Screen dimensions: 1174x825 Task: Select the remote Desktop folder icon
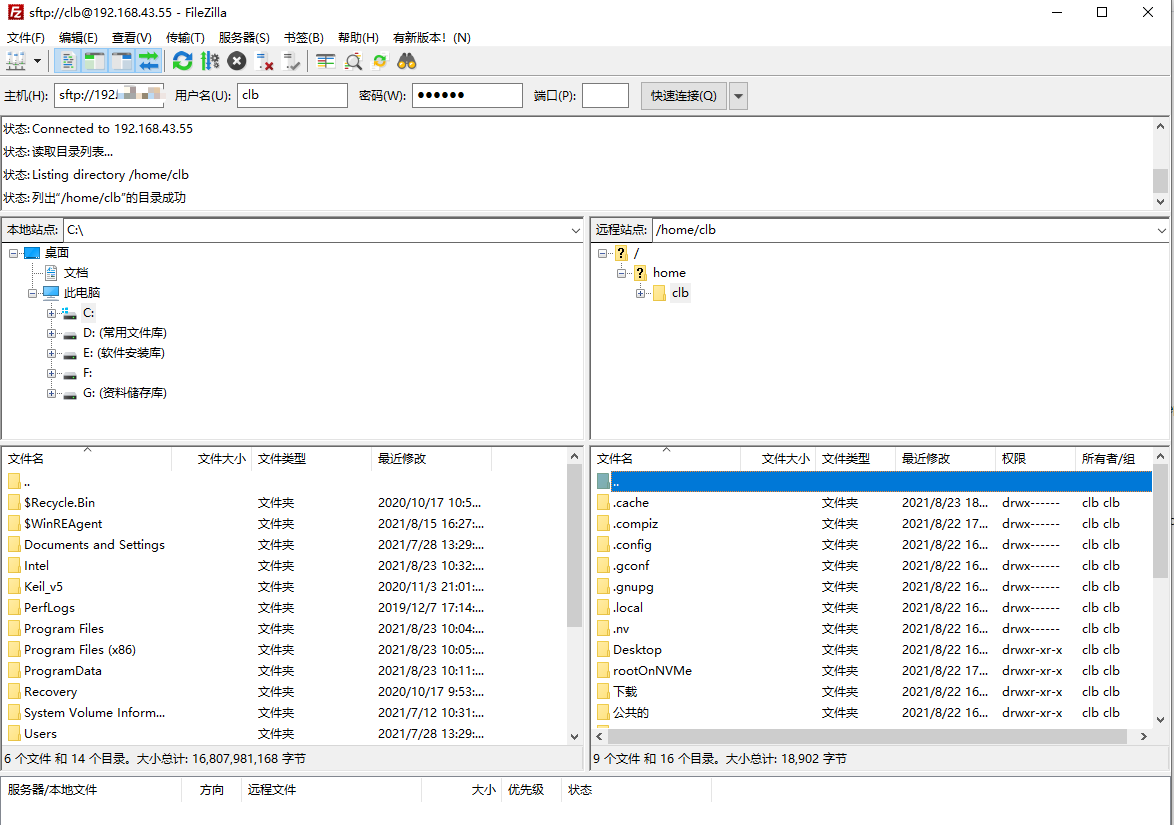click(x=603, y=650)
